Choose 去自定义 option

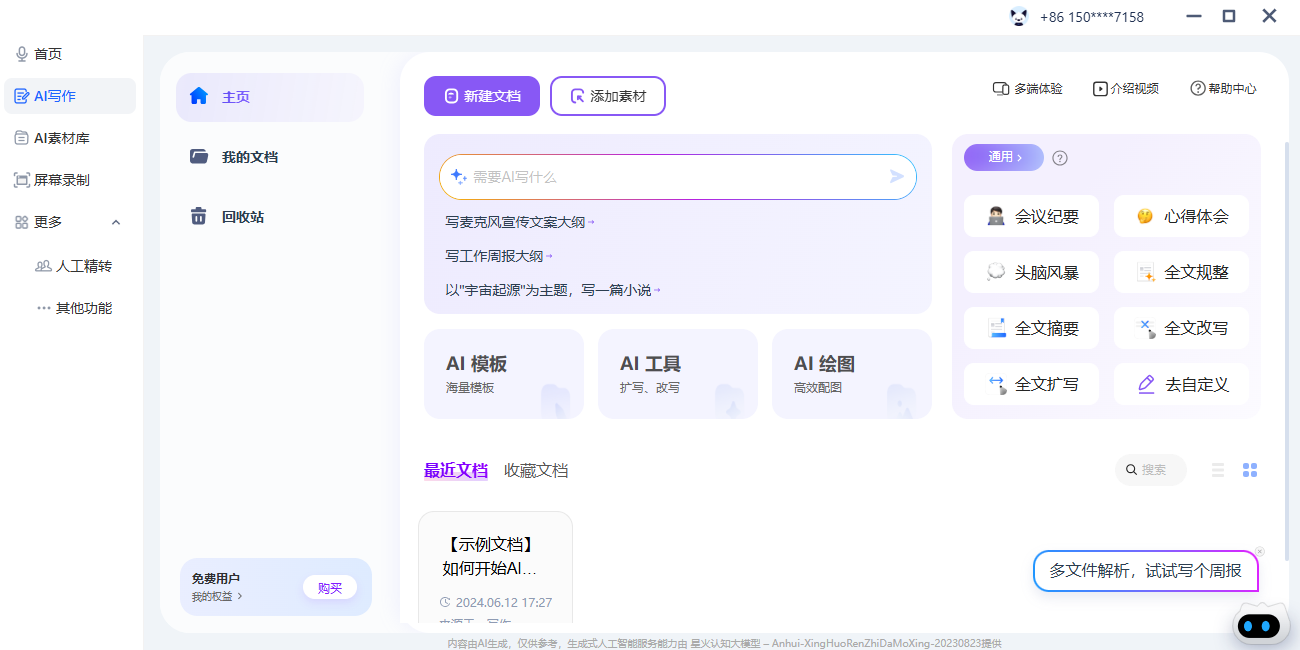point(1181,384)
